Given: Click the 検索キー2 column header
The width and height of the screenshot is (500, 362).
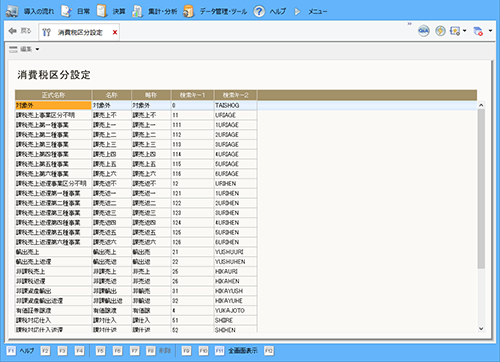Looking at the screenshot, I should click(x=235, y=95).
